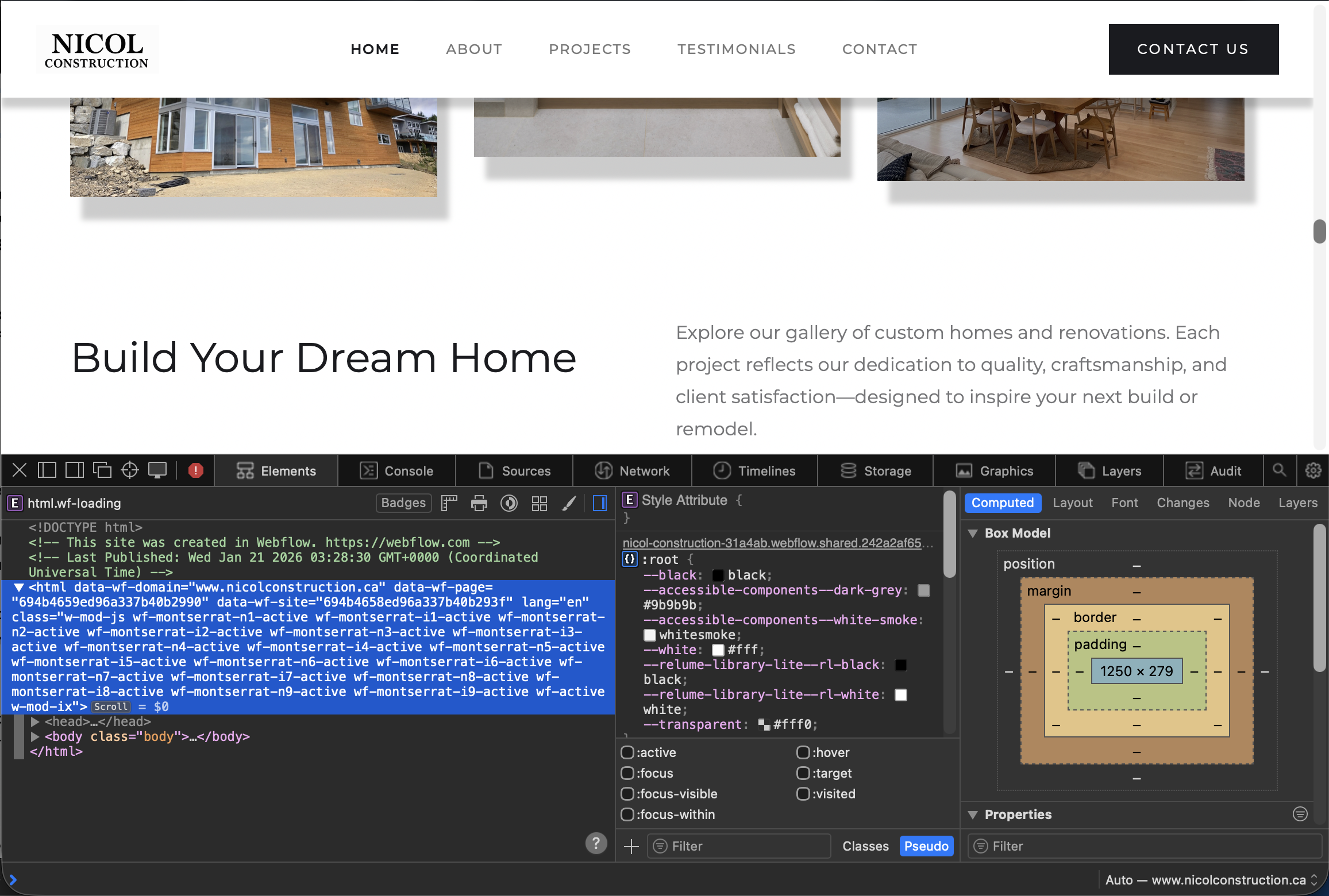The image size is (1329, 896).
Task: Collapse the Box Model section
Action: point(973,534)
